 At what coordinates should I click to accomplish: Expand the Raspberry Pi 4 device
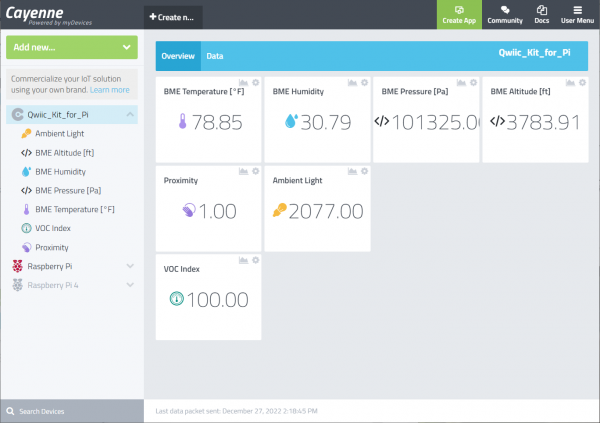130,285
